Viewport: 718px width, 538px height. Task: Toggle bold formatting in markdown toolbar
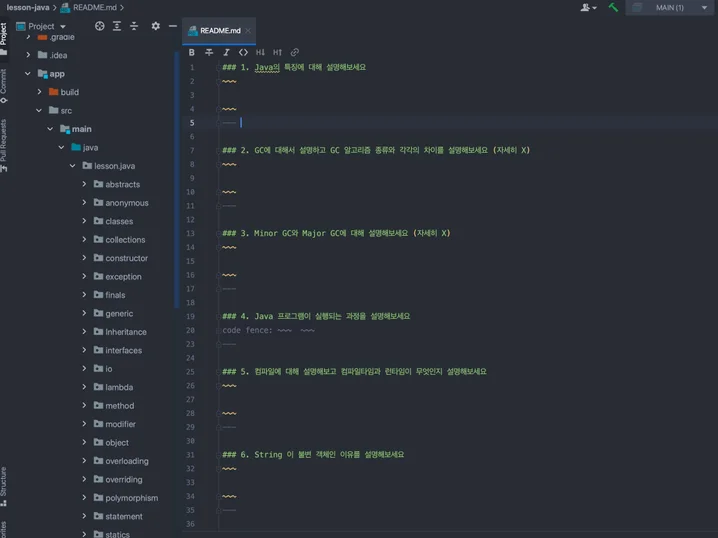[x=191, y=52]
